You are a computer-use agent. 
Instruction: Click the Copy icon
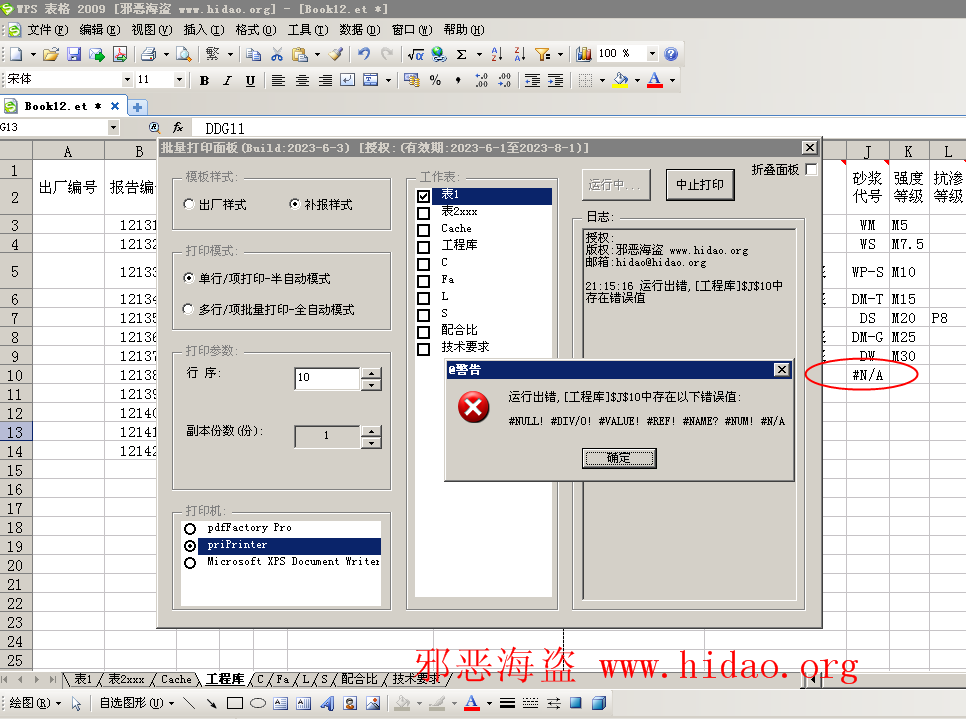pos(253,54)
